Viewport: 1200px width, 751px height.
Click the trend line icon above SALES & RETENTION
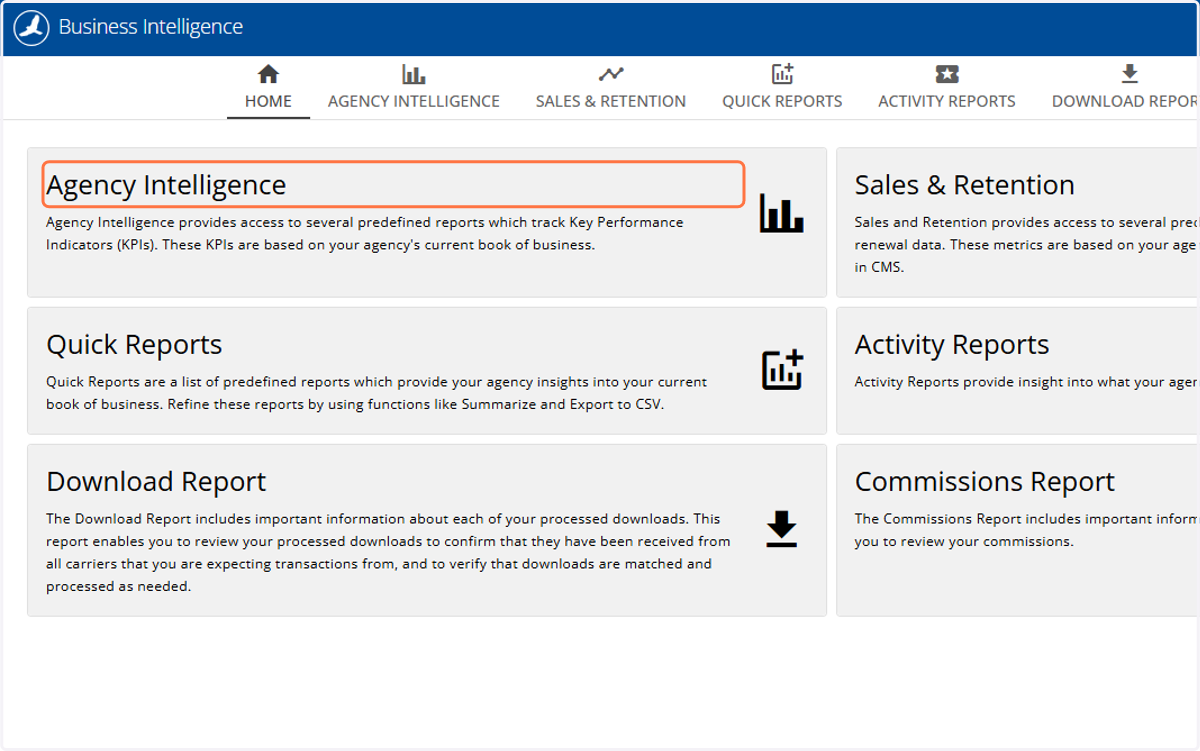(x=610, y=74)
